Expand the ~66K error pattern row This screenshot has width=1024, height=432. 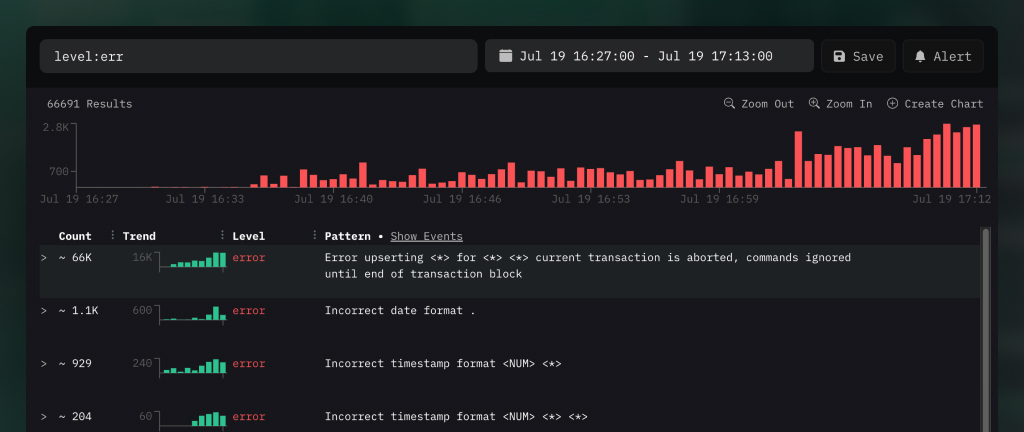point(44,258)
